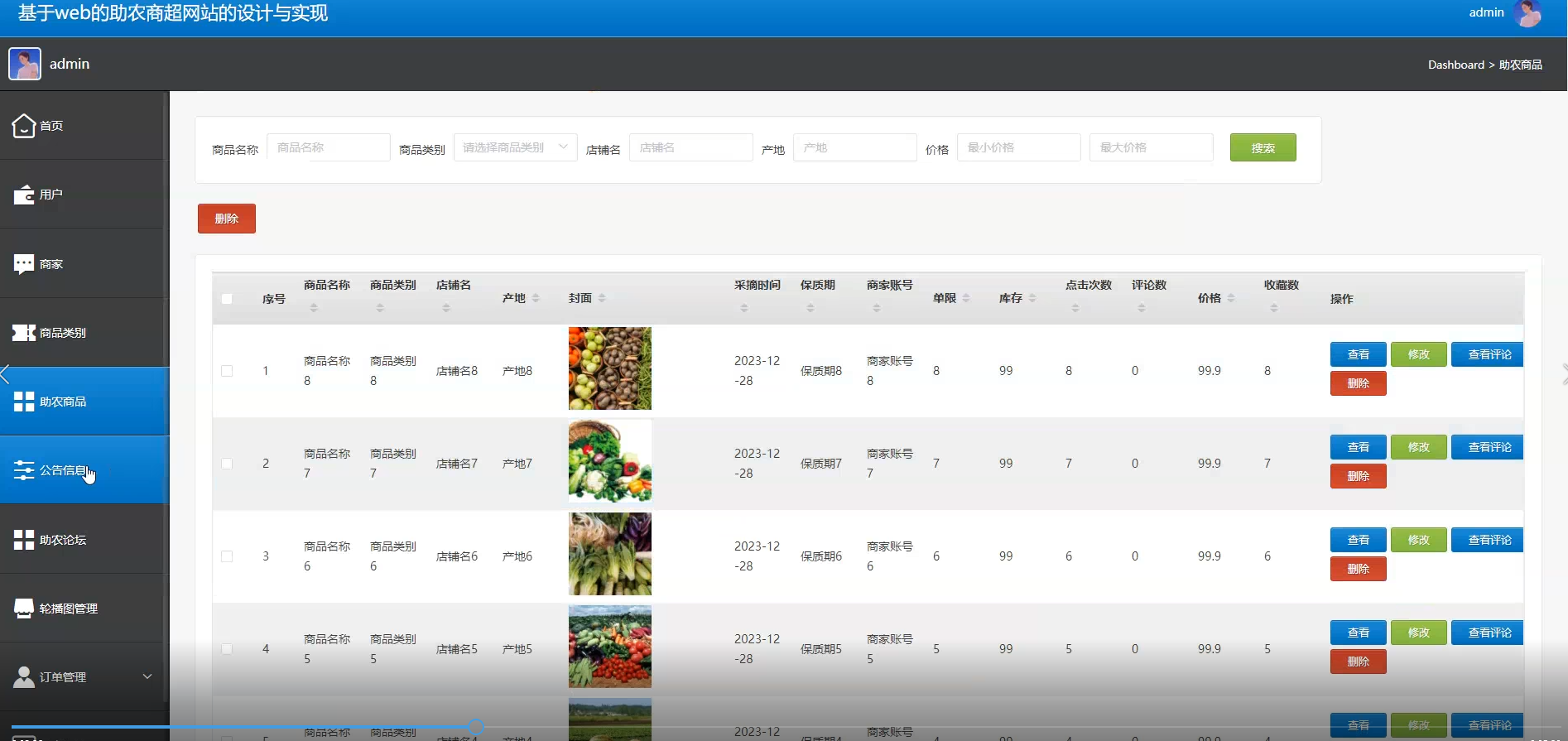Click the icon beside 轮播图管理
Screen dimensions: 1568x741
tap(24, 609)
